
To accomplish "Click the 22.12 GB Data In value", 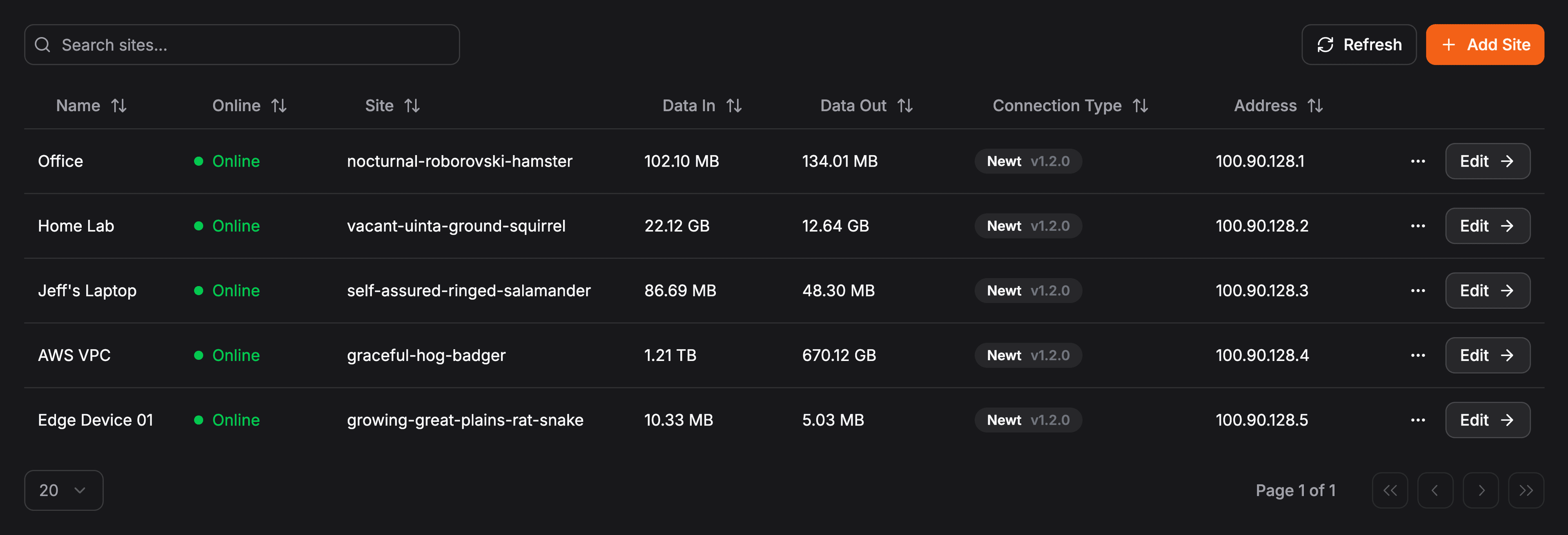I will (x=677, y=226).
